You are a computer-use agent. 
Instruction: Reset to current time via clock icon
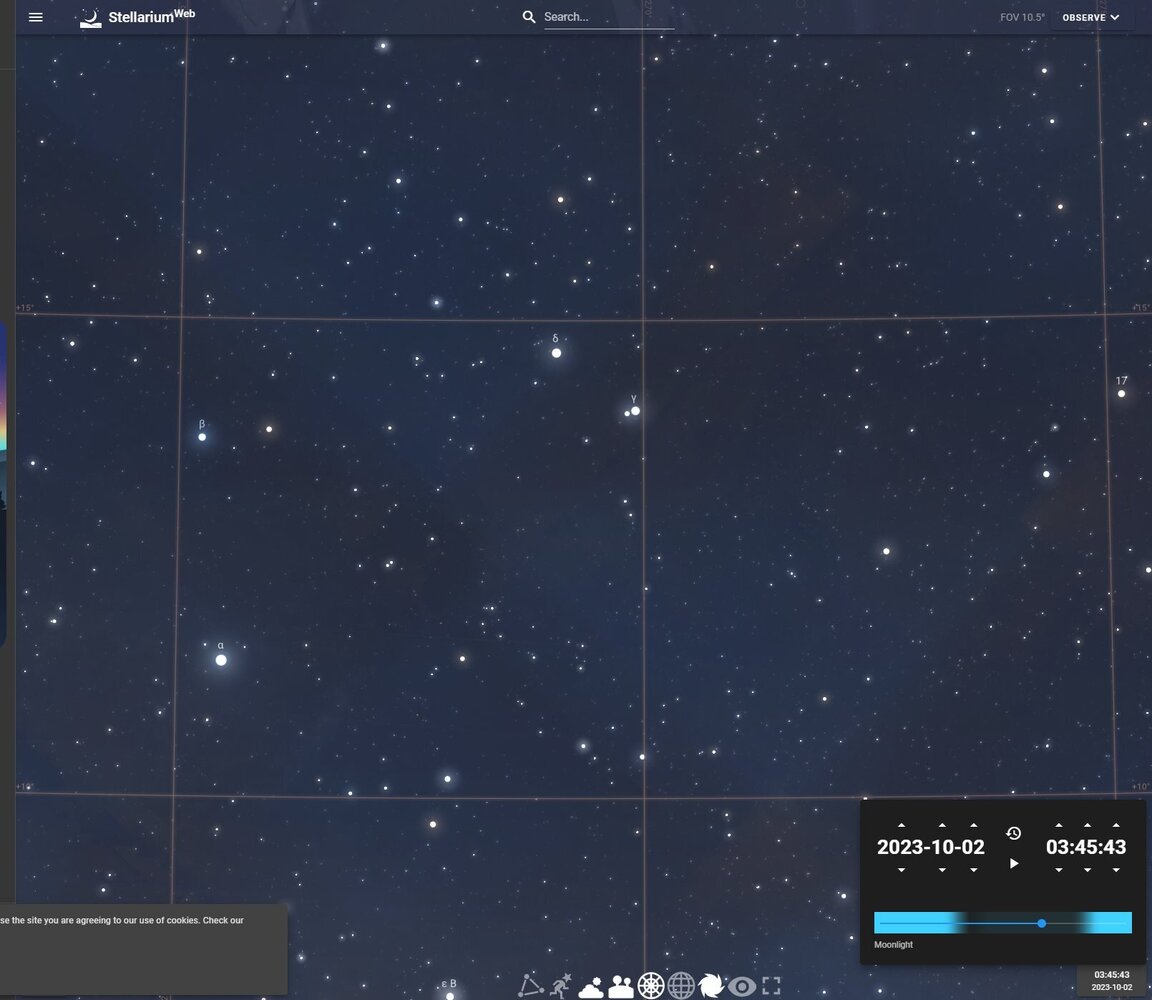click(x=1014, y=833)
